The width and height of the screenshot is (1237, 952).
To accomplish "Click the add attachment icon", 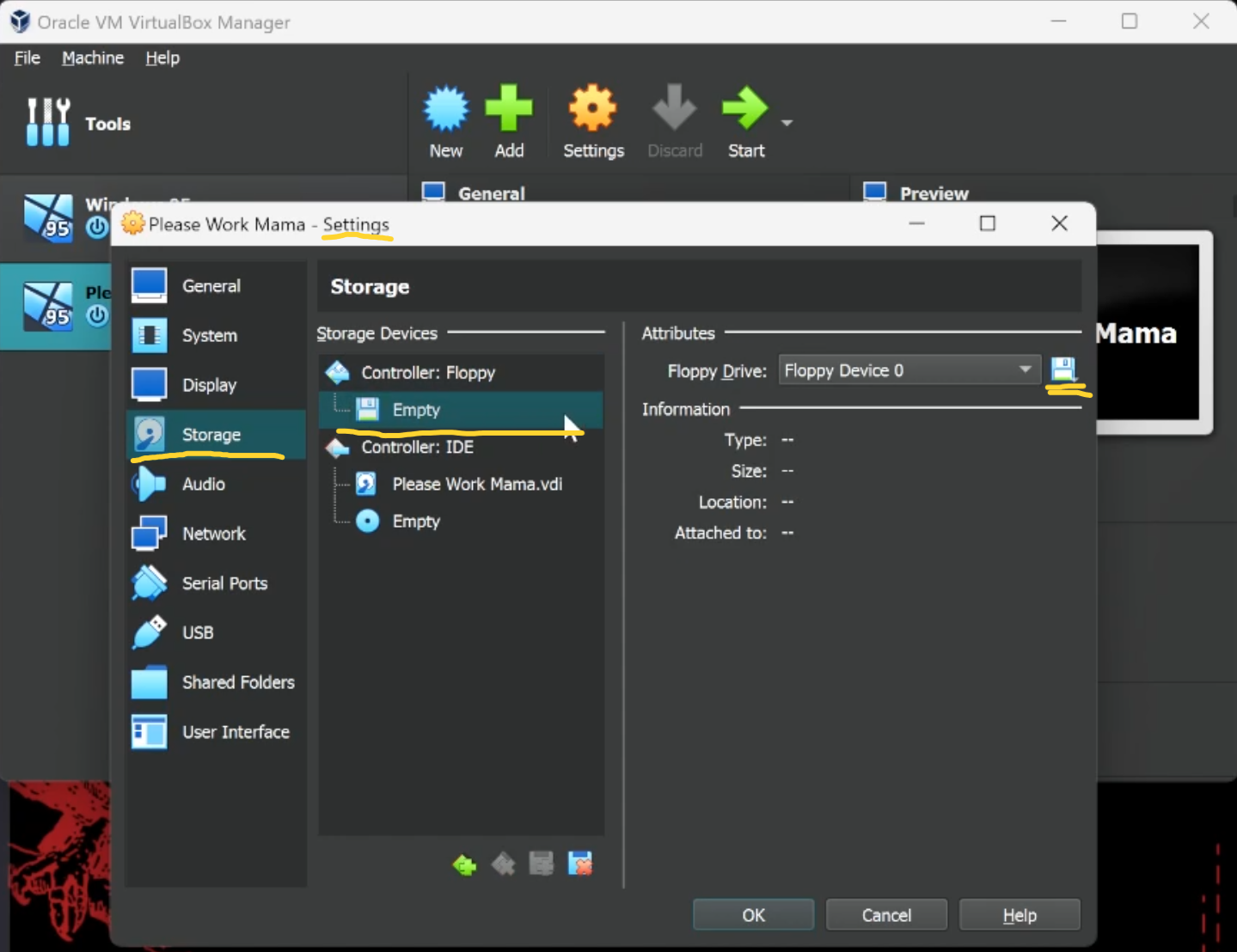I will [542, 864].
